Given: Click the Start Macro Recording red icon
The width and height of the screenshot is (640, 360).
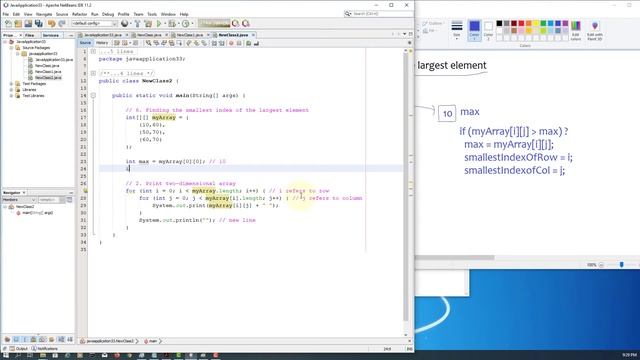Looking at the screenshot, I should point(231,43).
